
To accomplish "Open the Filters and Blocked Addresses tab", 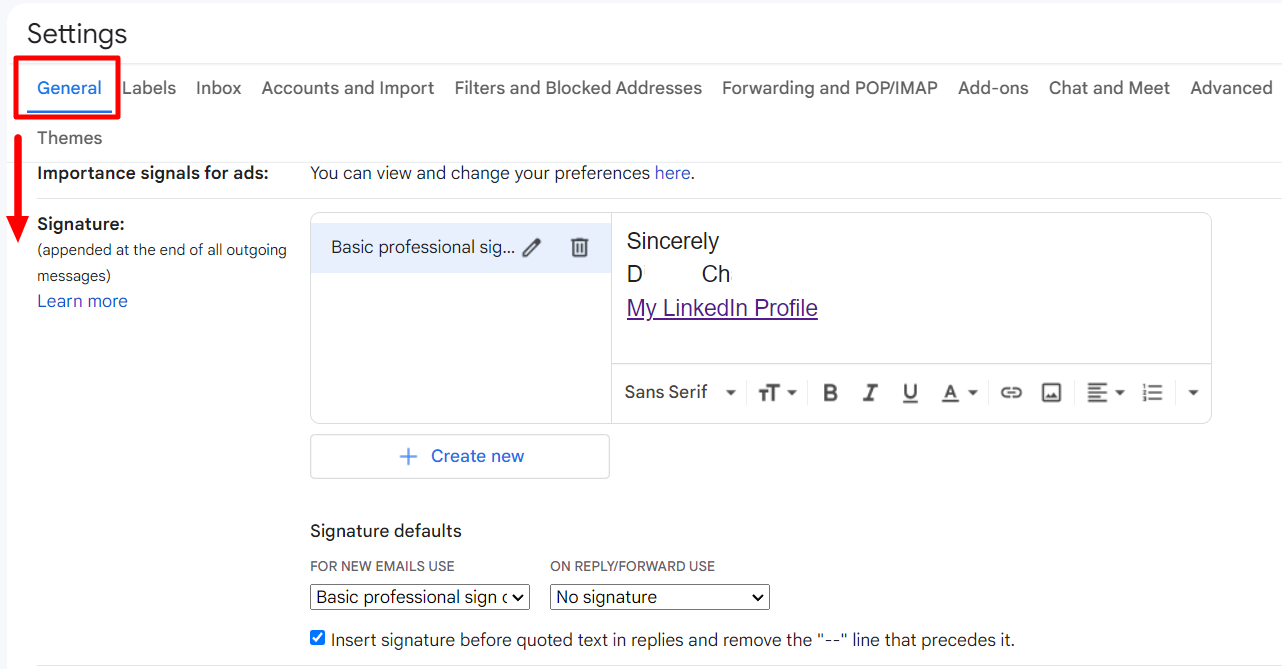I will point(578,88).
